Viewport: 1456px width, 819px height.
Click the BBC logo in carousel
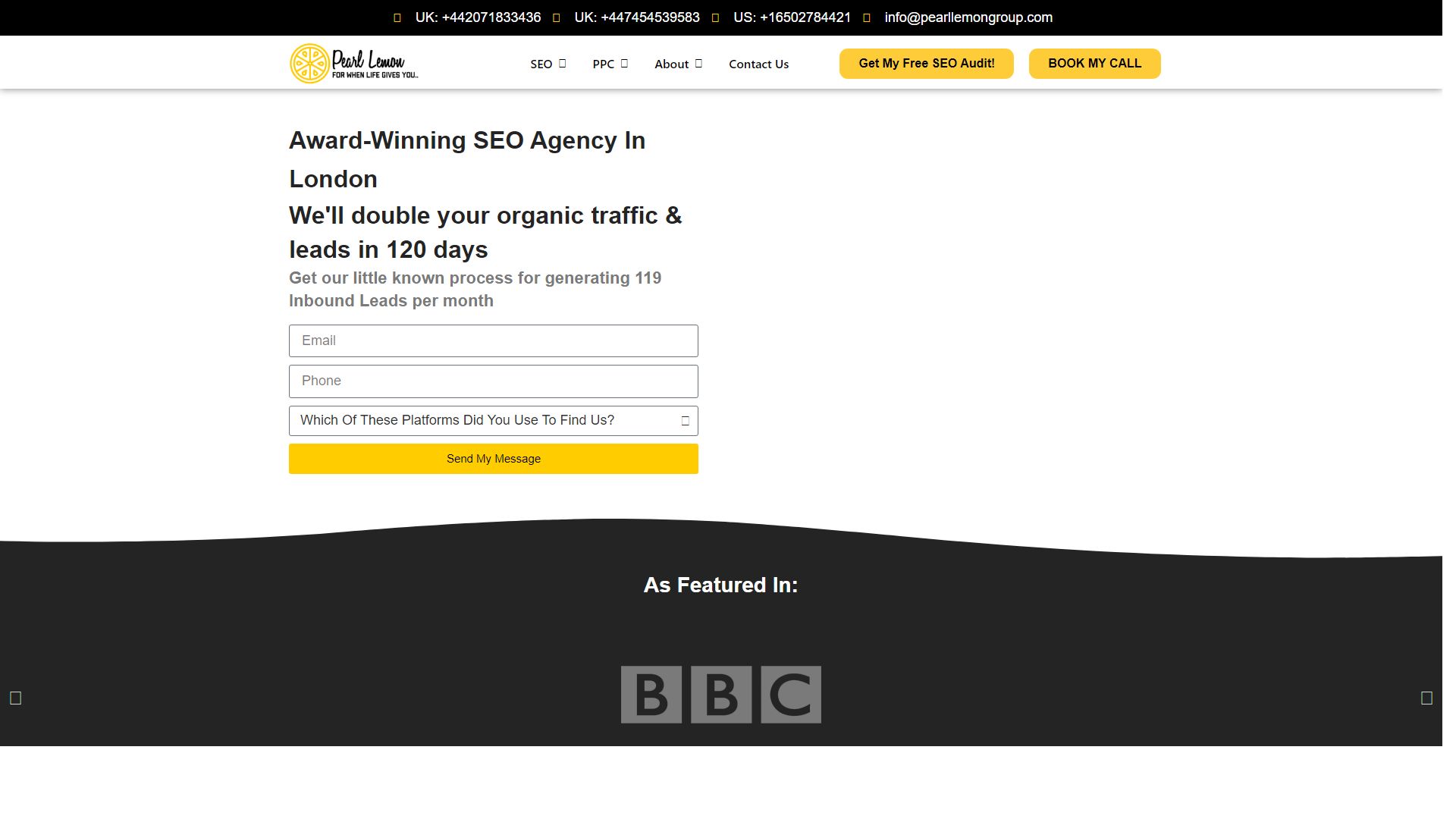click(x=720, y=695)
